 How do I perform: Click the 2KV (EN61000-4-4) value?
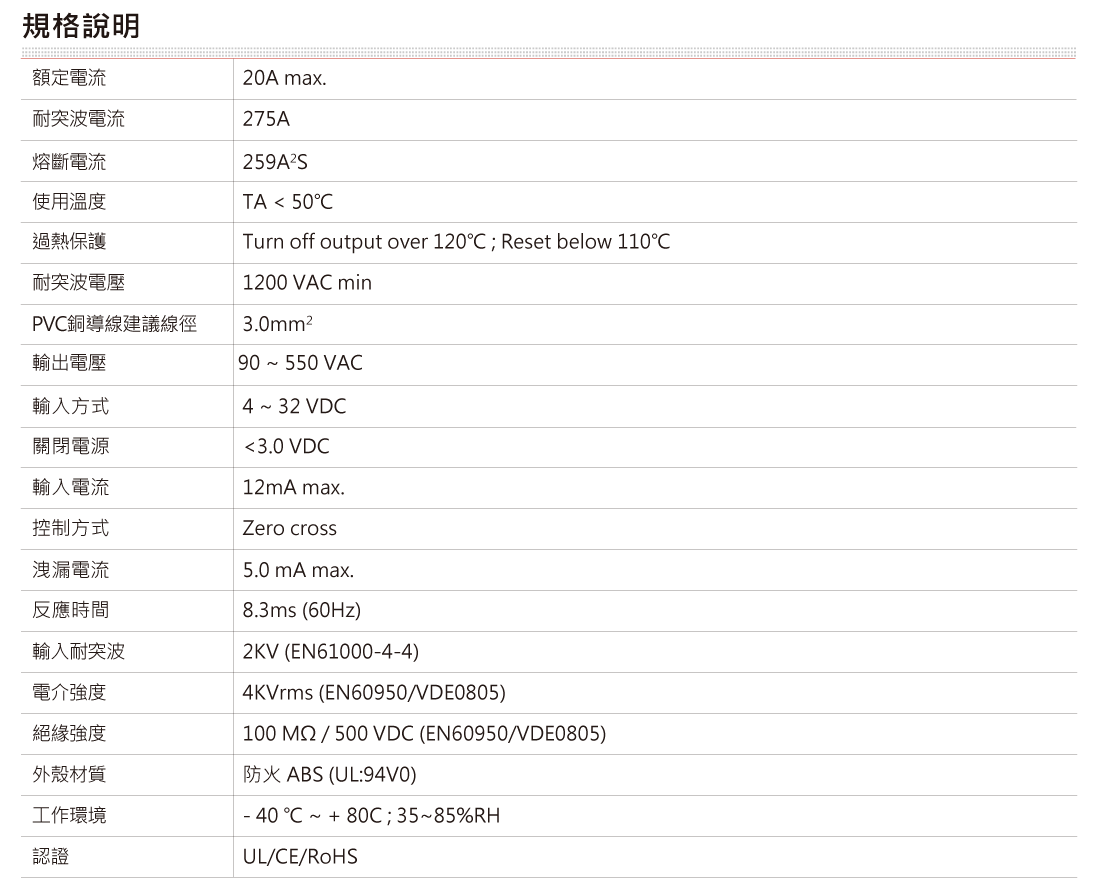pyautogui.click(x=330, y=652)
